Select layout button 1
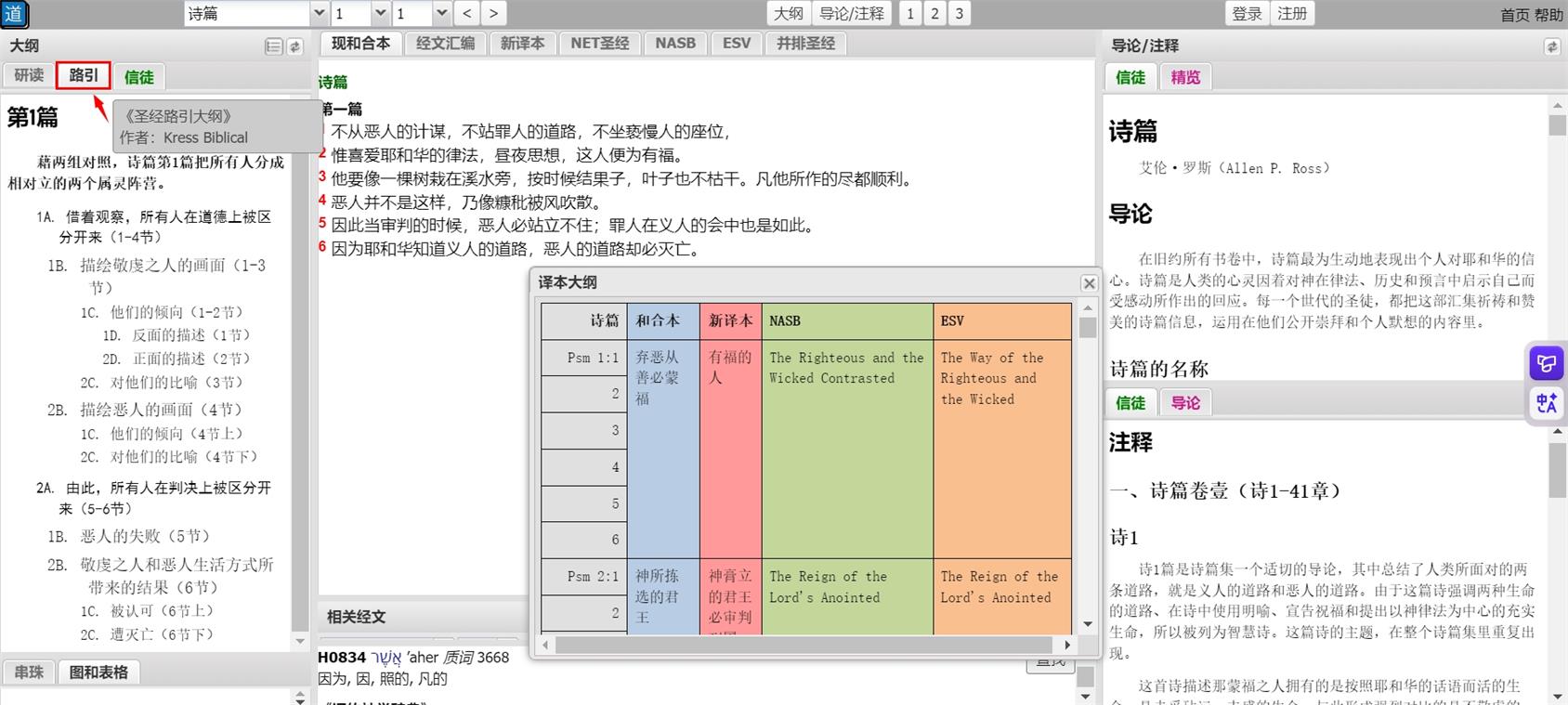Viewport: 1568px width, 705px height. coord(910,14)
